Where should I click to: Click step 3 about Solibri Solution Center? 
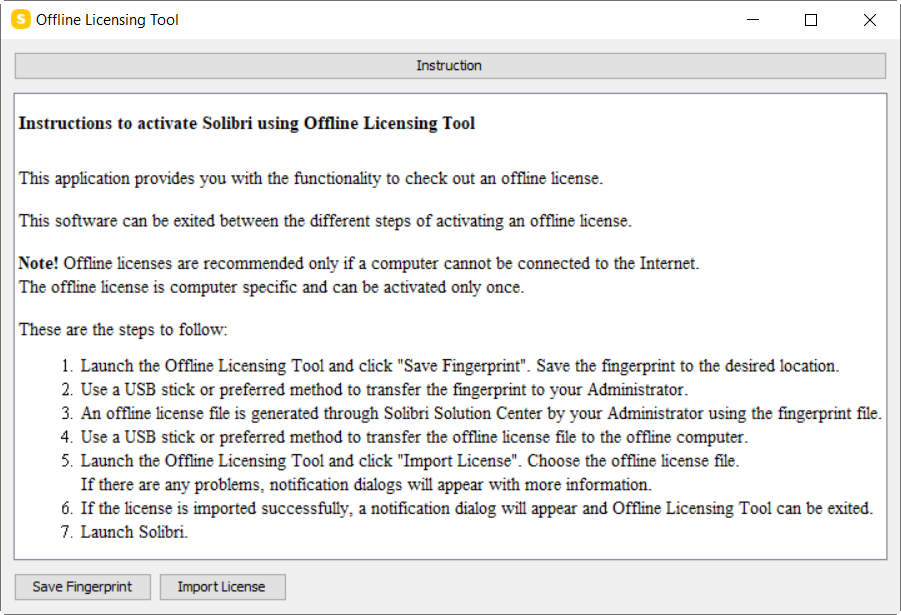(481, 413)
